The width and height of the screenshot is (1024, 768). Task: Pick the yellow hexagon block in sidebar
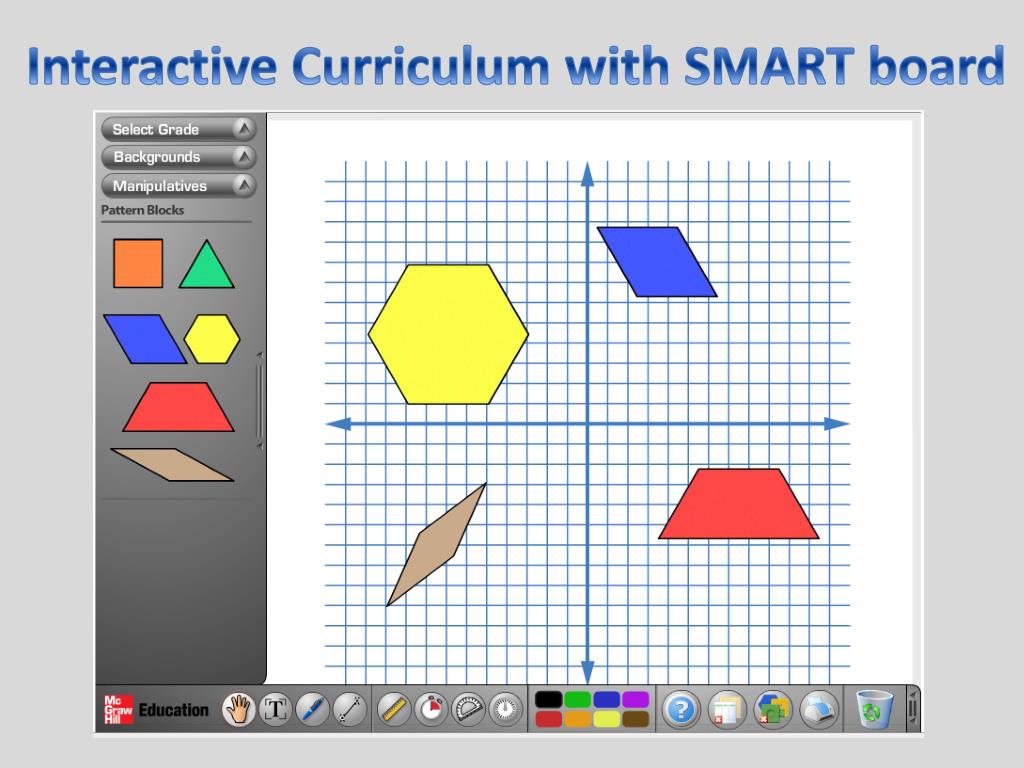click(212, 339)
